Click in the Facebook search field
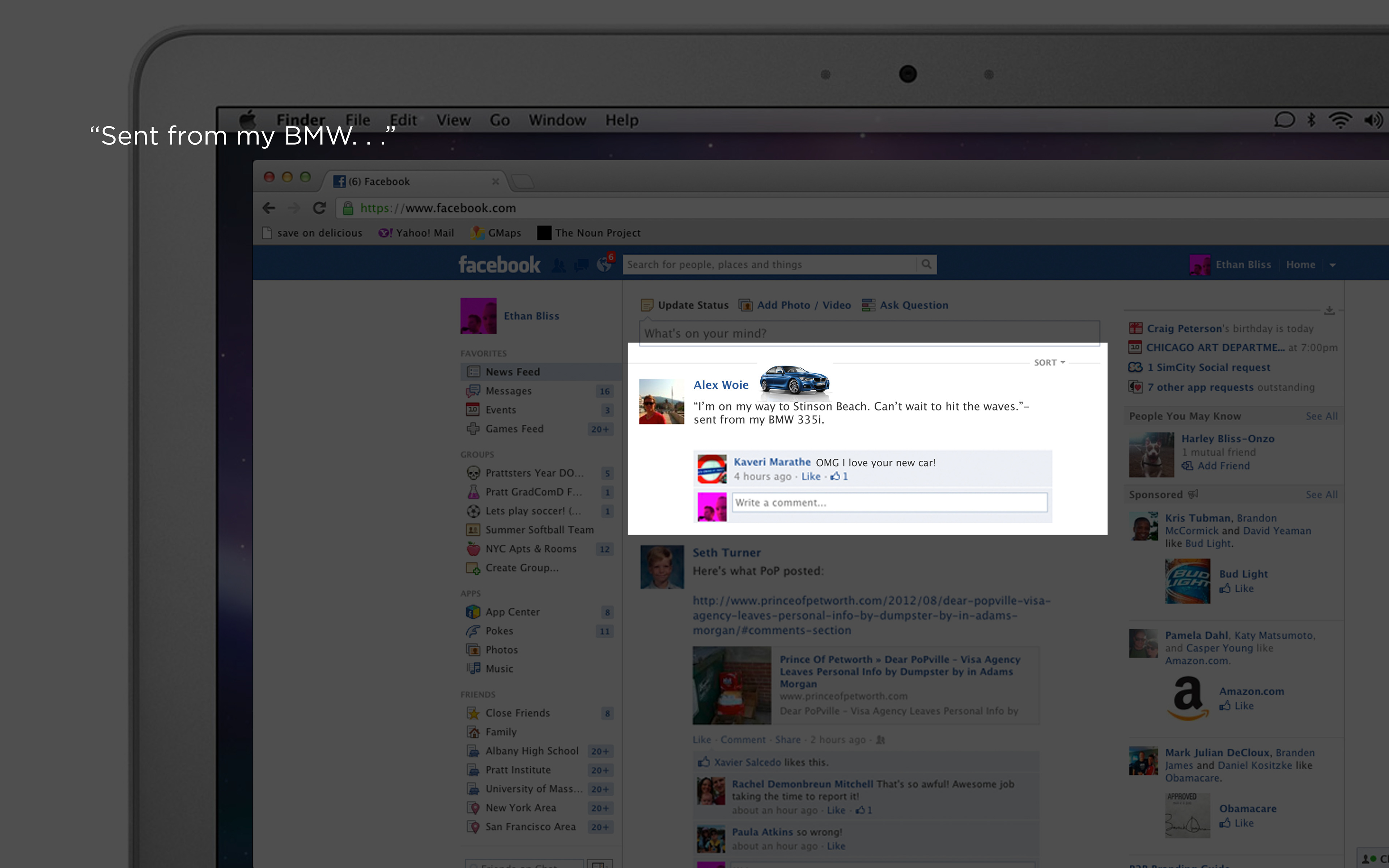 point(770,265)
